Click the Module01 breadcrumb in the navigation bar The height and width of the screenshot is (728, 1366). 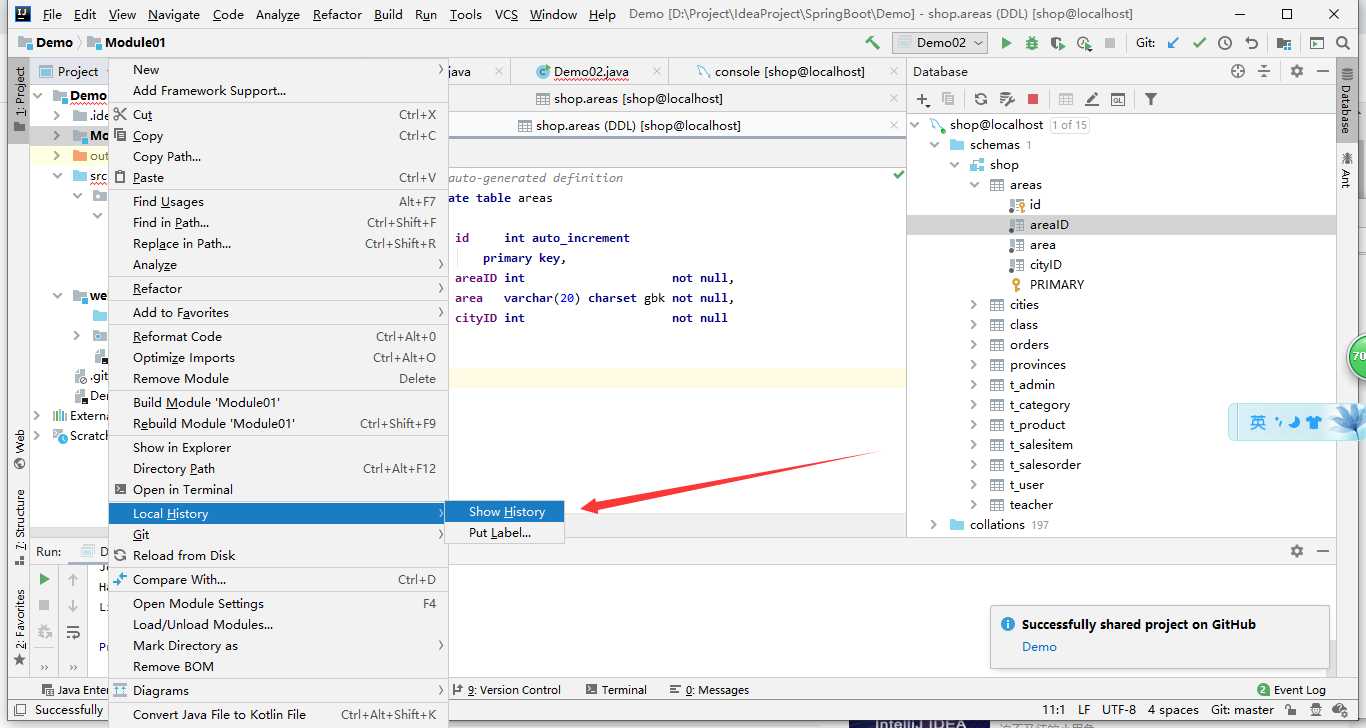pyautogui.click(x=127, y=43)
